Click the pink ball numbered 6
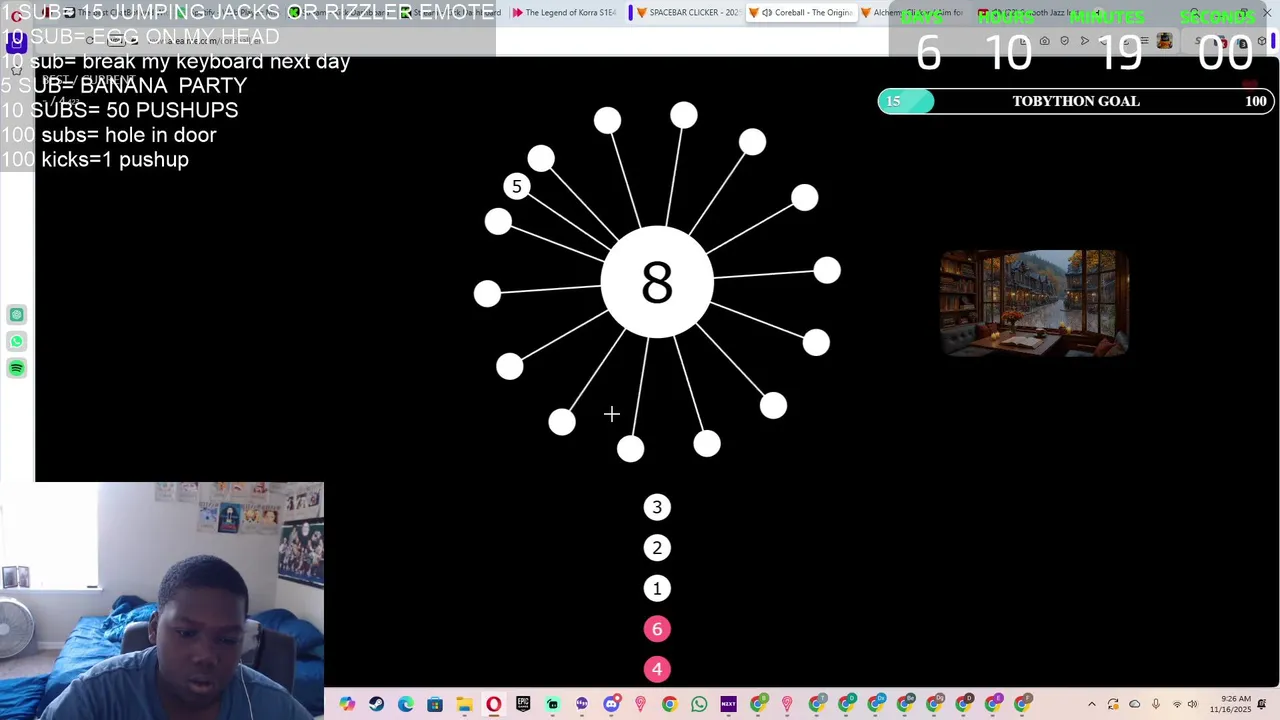The width and height of the screenshot is (1280, 720). [x=657, y=629]
